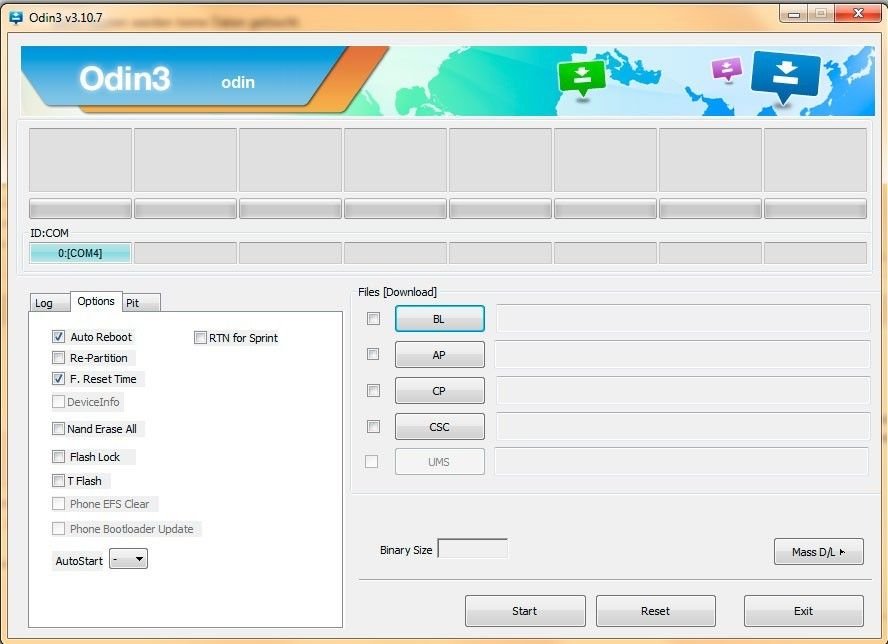
Task: Click the Files [Download] group label
Action: point(398,292)
